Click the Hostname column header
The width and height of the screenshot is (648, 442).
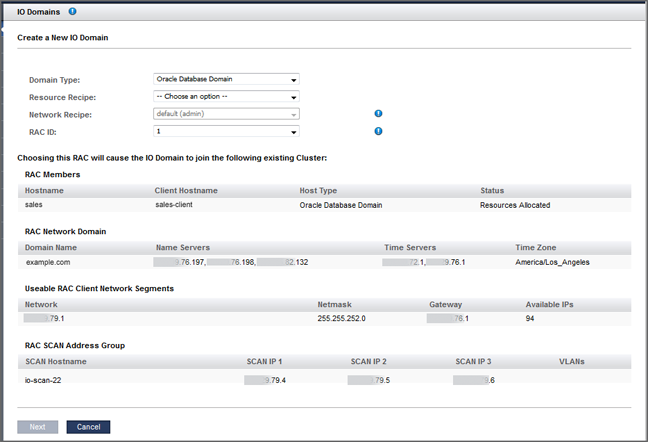pos(44,191)
